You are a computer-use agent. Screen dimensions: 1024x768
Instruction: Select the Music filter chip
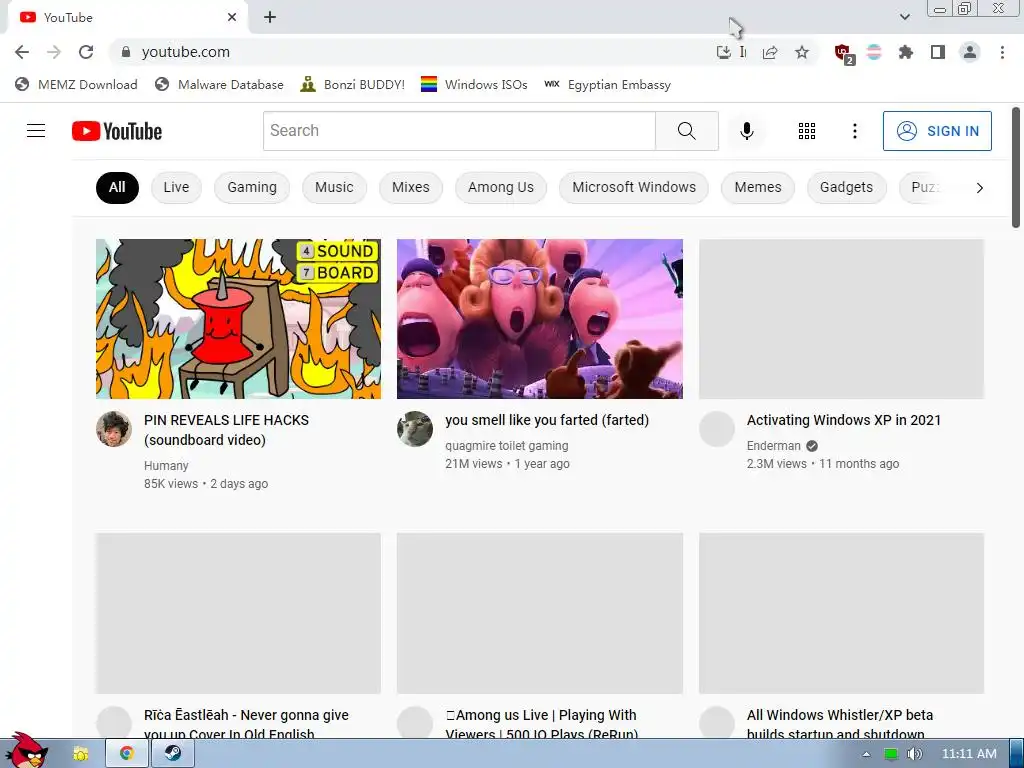pyautogui.click(x=334, y=187)
